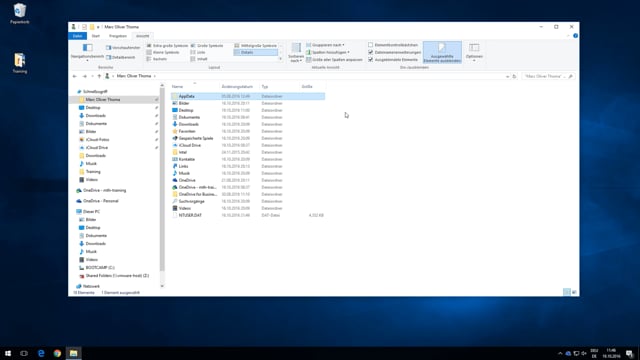Image resolution: width=640 pixels, height=360 pixels.
Task: Open Task View from the taskbar
Action: (x=24, y=353)
